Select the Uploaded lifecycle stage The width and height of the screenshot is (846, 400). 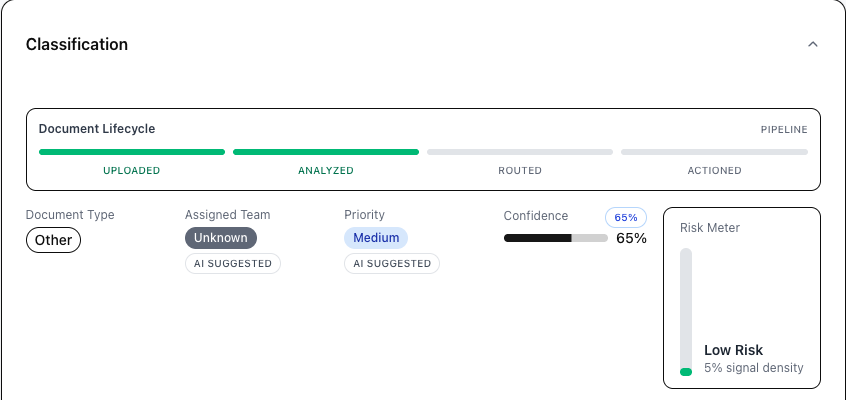[x=132, y=170]
